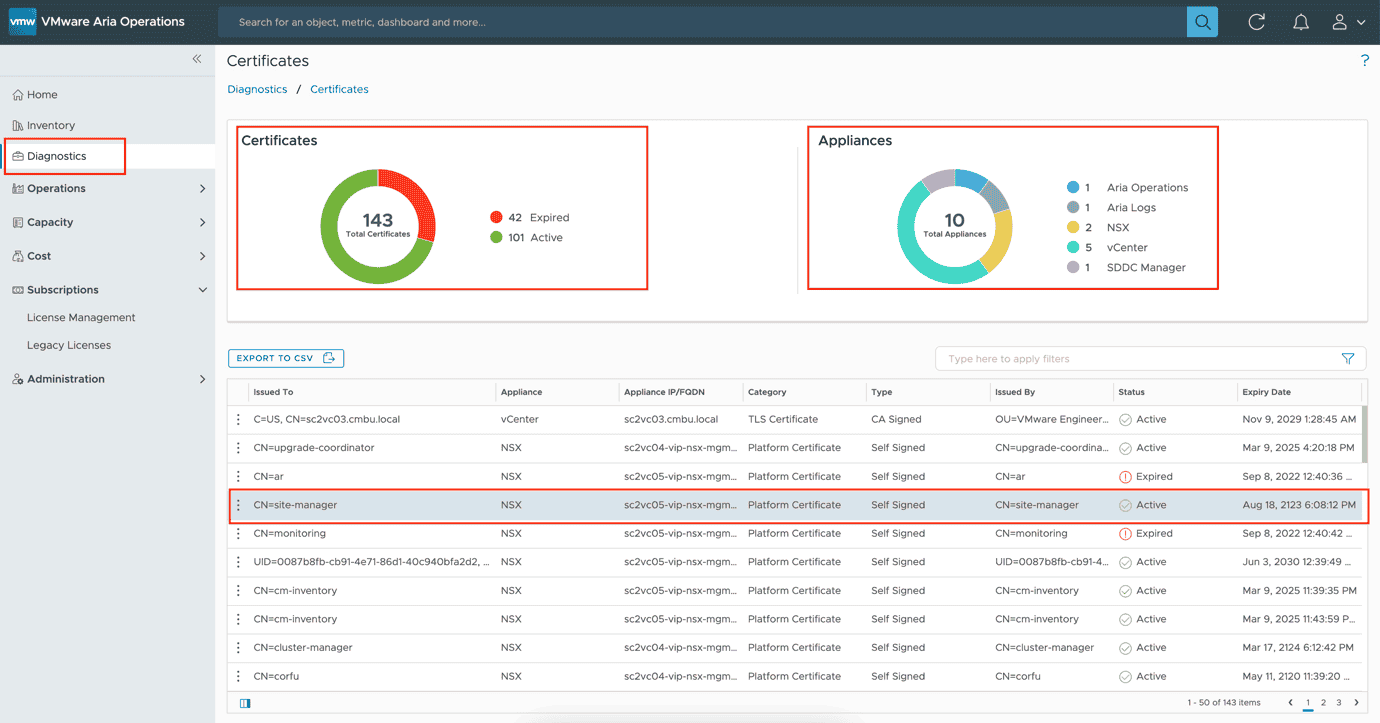Expand the Operations menu section

point(203,189)
